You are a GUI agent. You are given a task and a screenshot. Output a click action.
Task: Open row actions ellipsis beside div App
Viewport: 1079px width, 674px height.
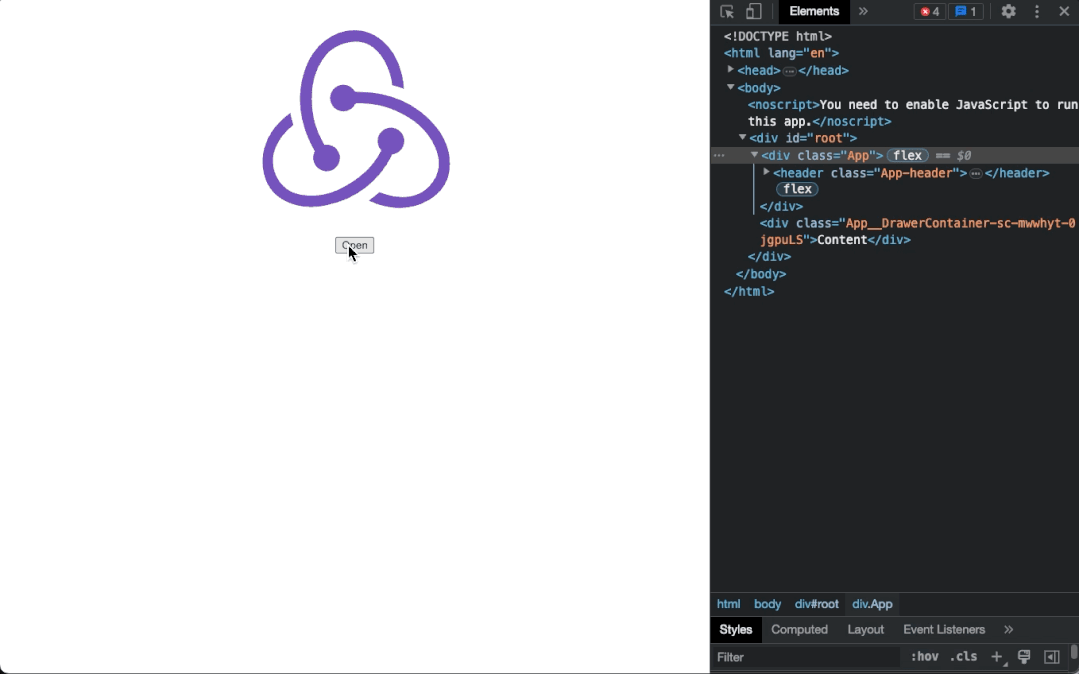(x=719, y=156)
